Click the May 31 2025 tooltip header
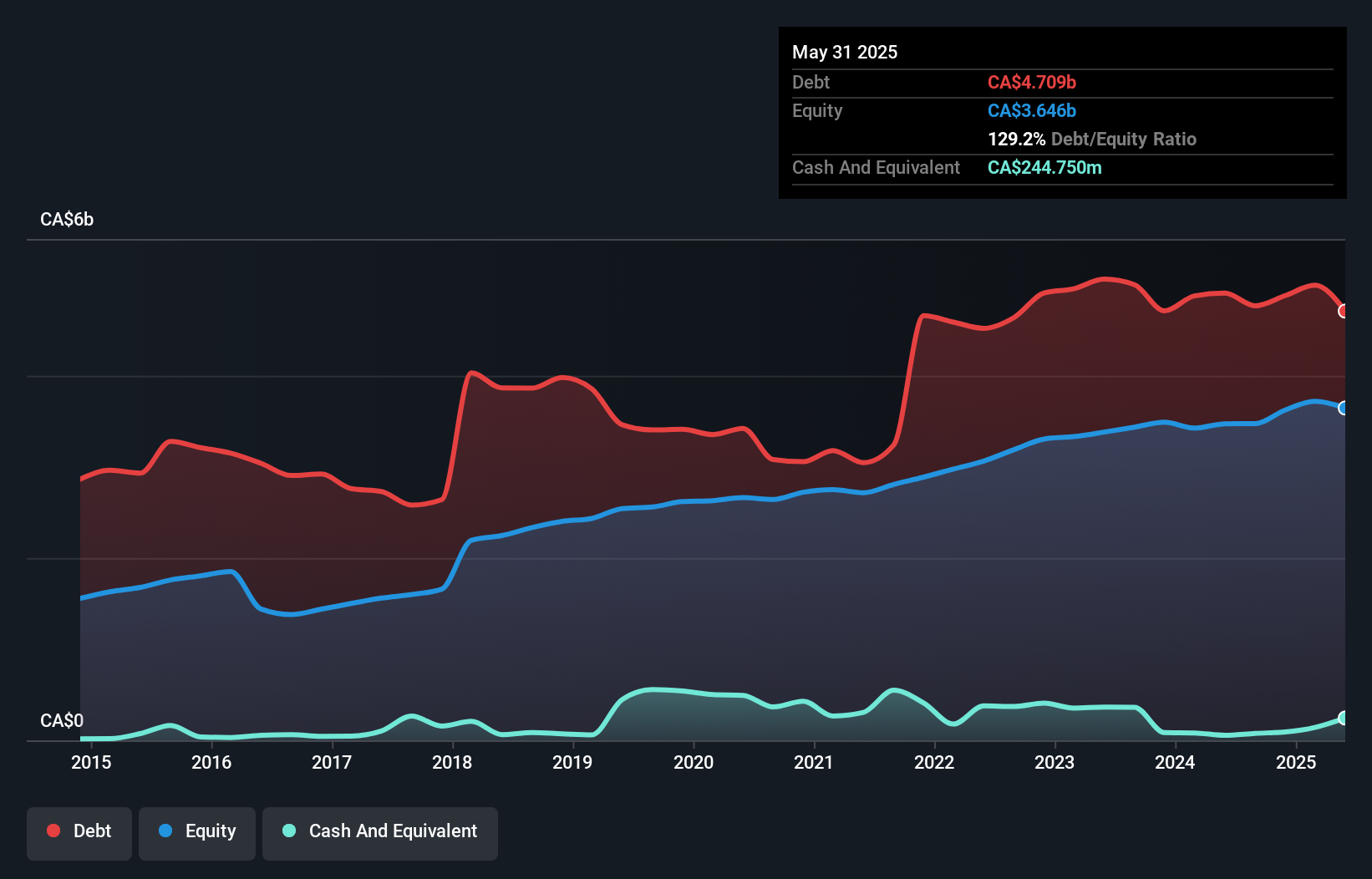The height and width of the screenshot is (879, 1372). [x=845, y=52]
